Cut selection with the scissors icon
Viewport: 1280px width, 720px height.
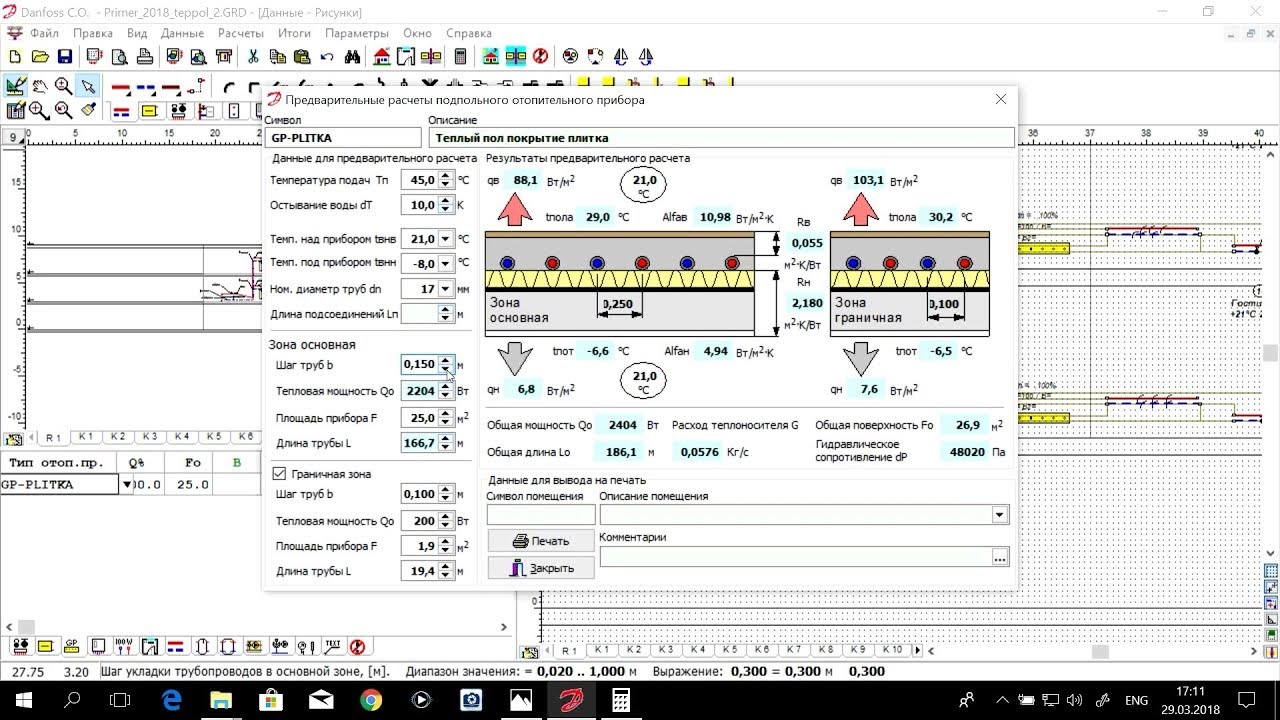253,57
